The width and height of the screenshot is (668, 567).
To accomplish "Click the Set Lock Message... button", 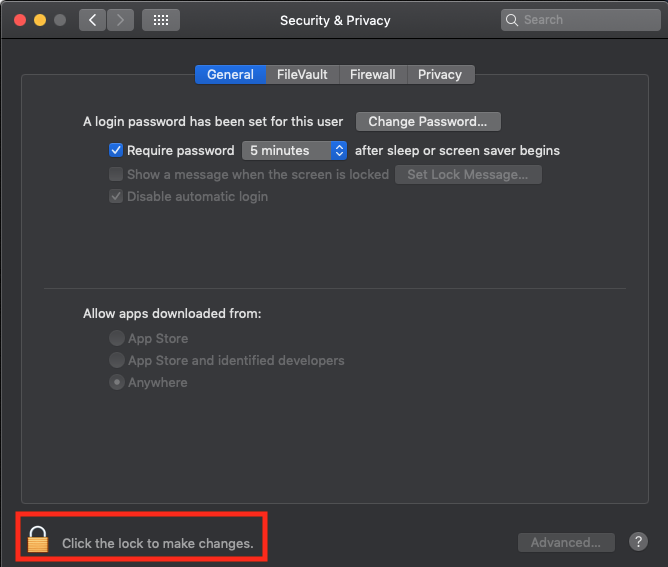I will [x=468, y=175].
